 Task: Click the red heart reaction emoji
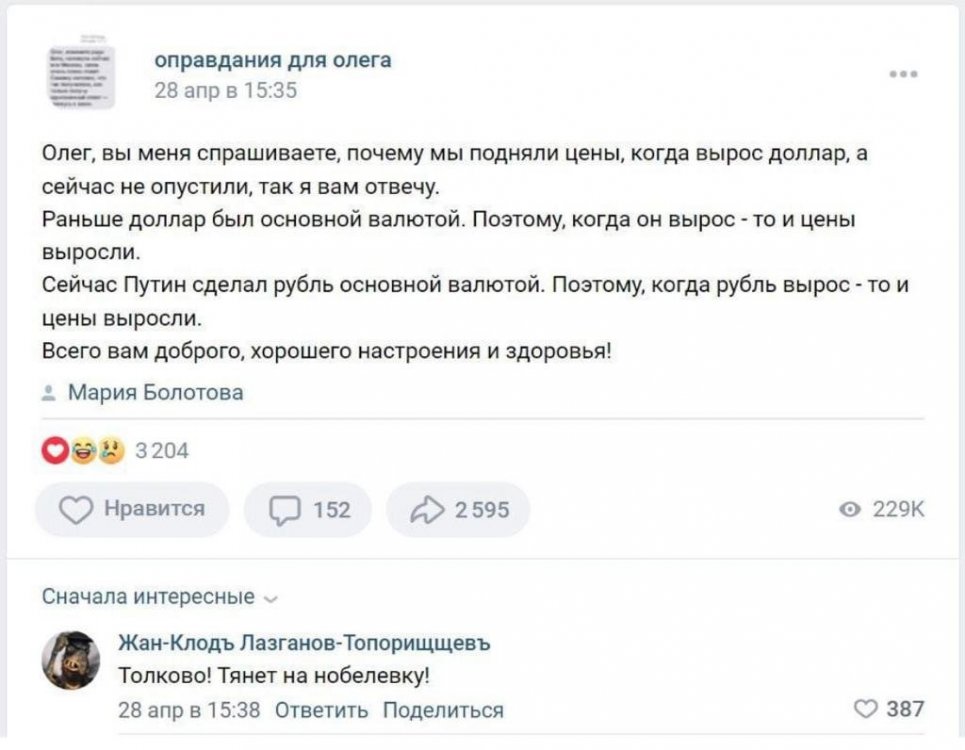click(x=55, y=451)
